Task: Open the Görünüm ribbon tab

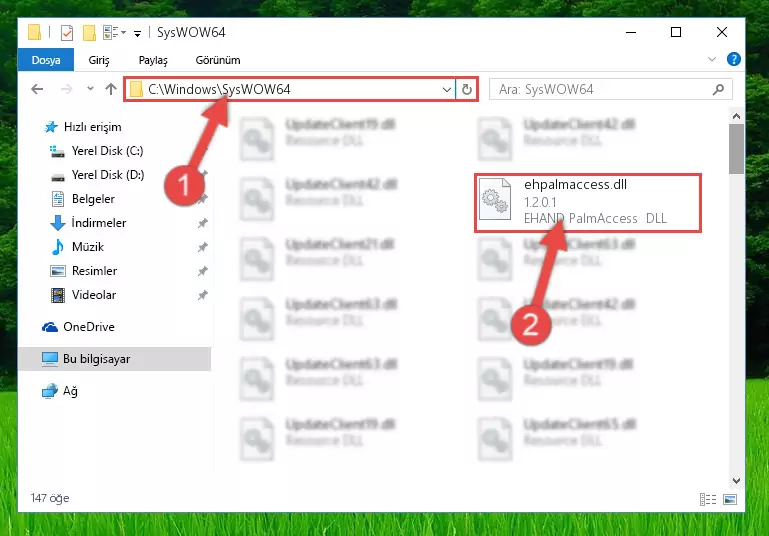Action: [218, 60]
